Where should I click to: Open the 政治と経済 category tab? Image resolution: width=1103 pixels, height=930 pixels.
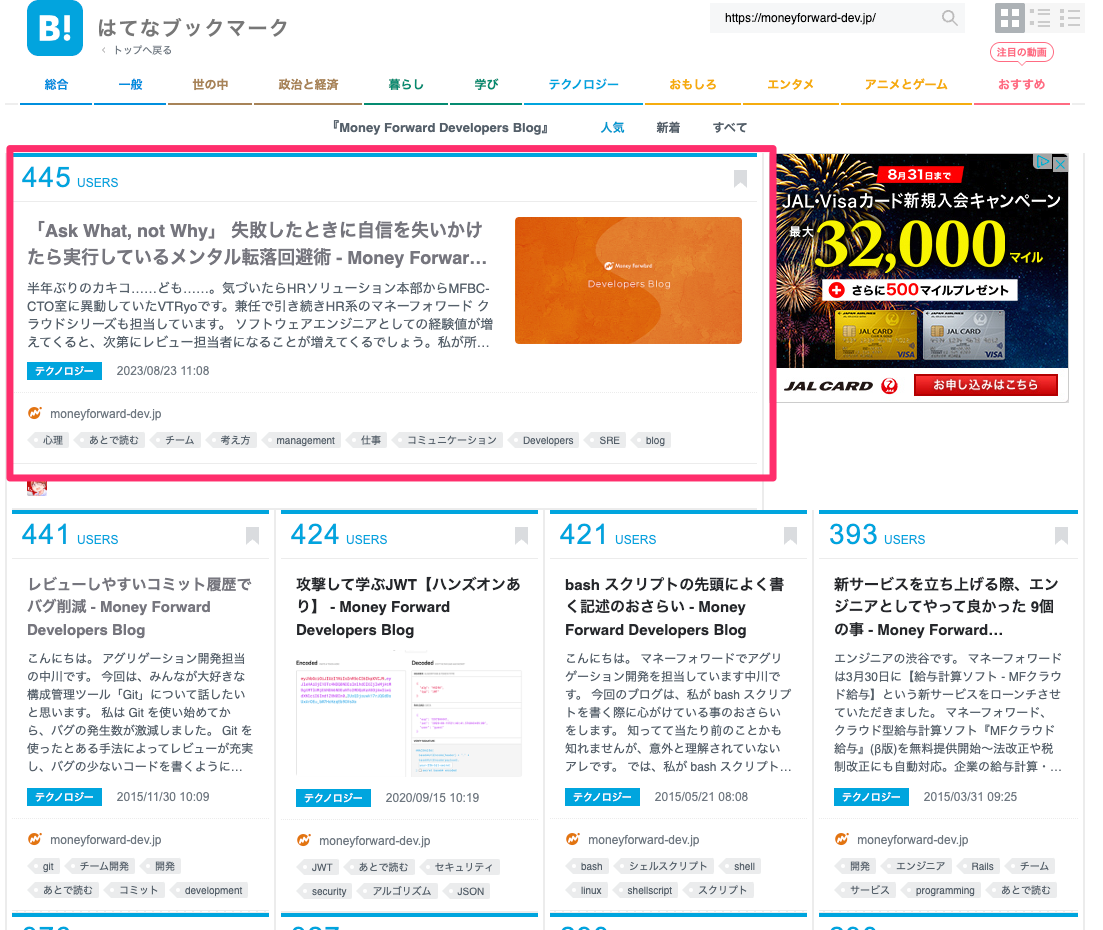[x=308, y=84]
